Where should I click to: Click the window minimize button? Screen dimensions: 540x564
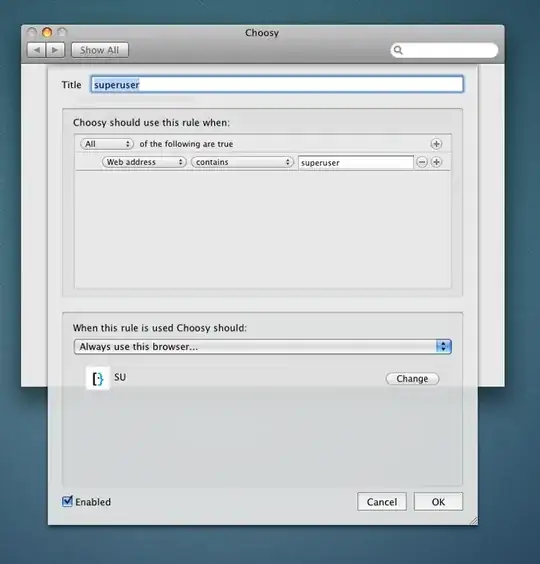pyautogui.click(x=47, y=32)
